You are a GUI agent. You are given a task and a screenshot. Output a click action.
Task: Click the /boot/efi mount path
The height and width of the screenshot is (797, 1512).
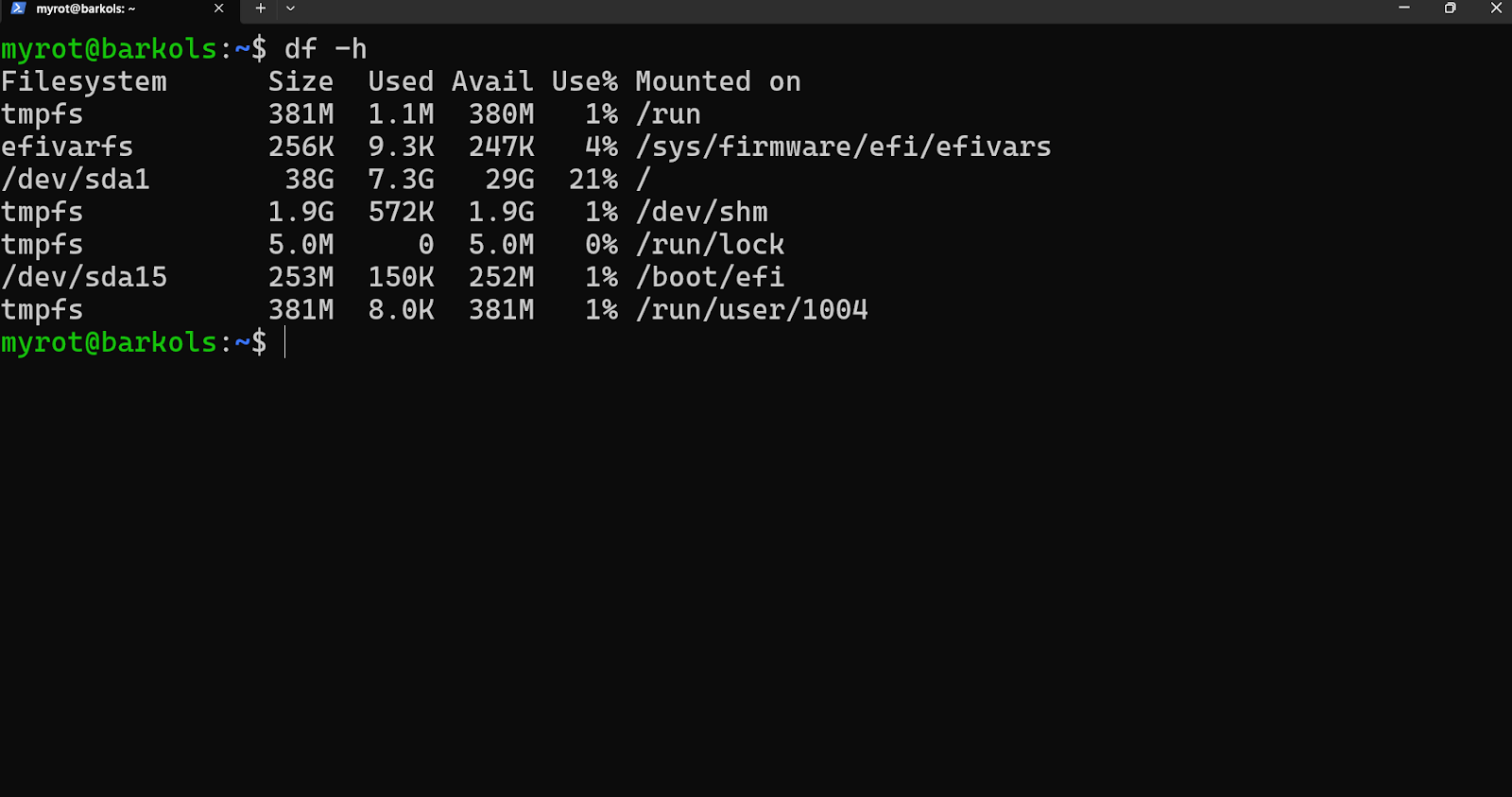tap(711, 277)
